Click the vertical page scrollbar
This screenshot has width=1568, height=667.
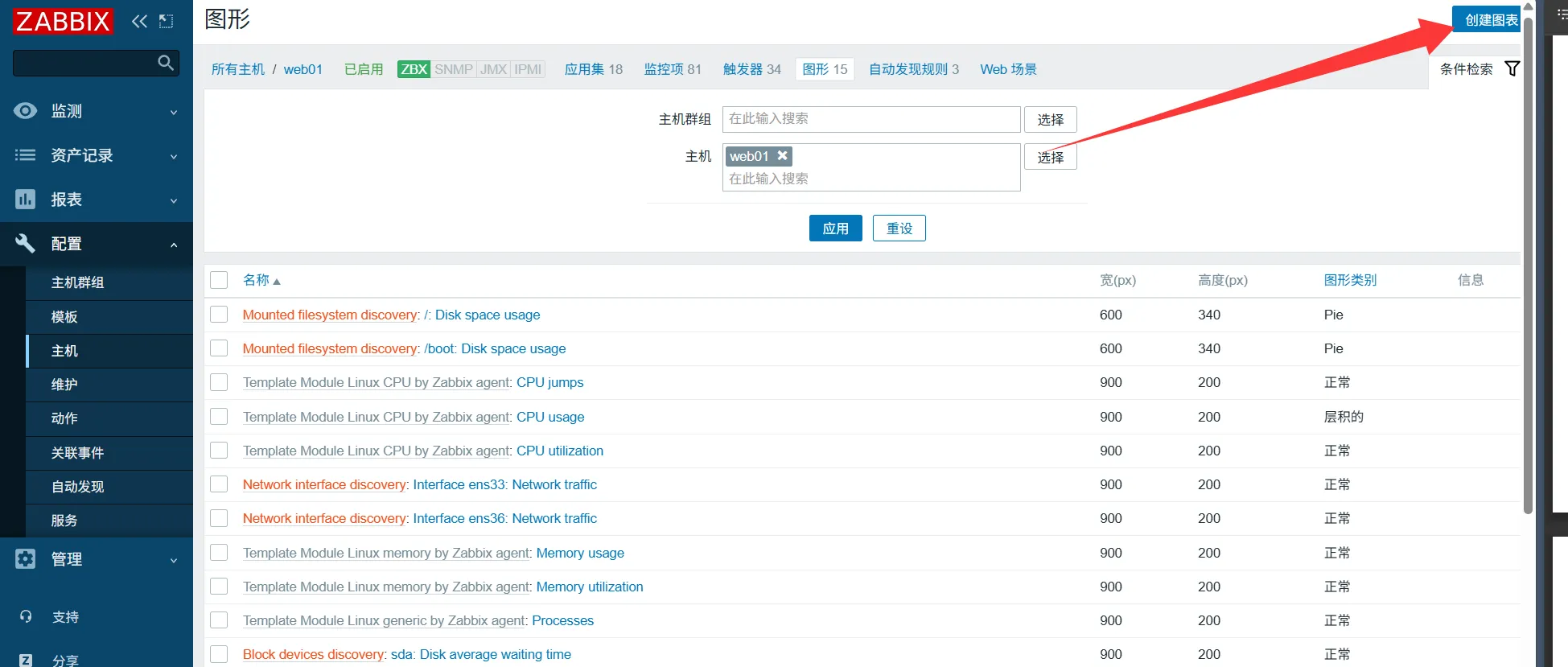(1528, 266)
